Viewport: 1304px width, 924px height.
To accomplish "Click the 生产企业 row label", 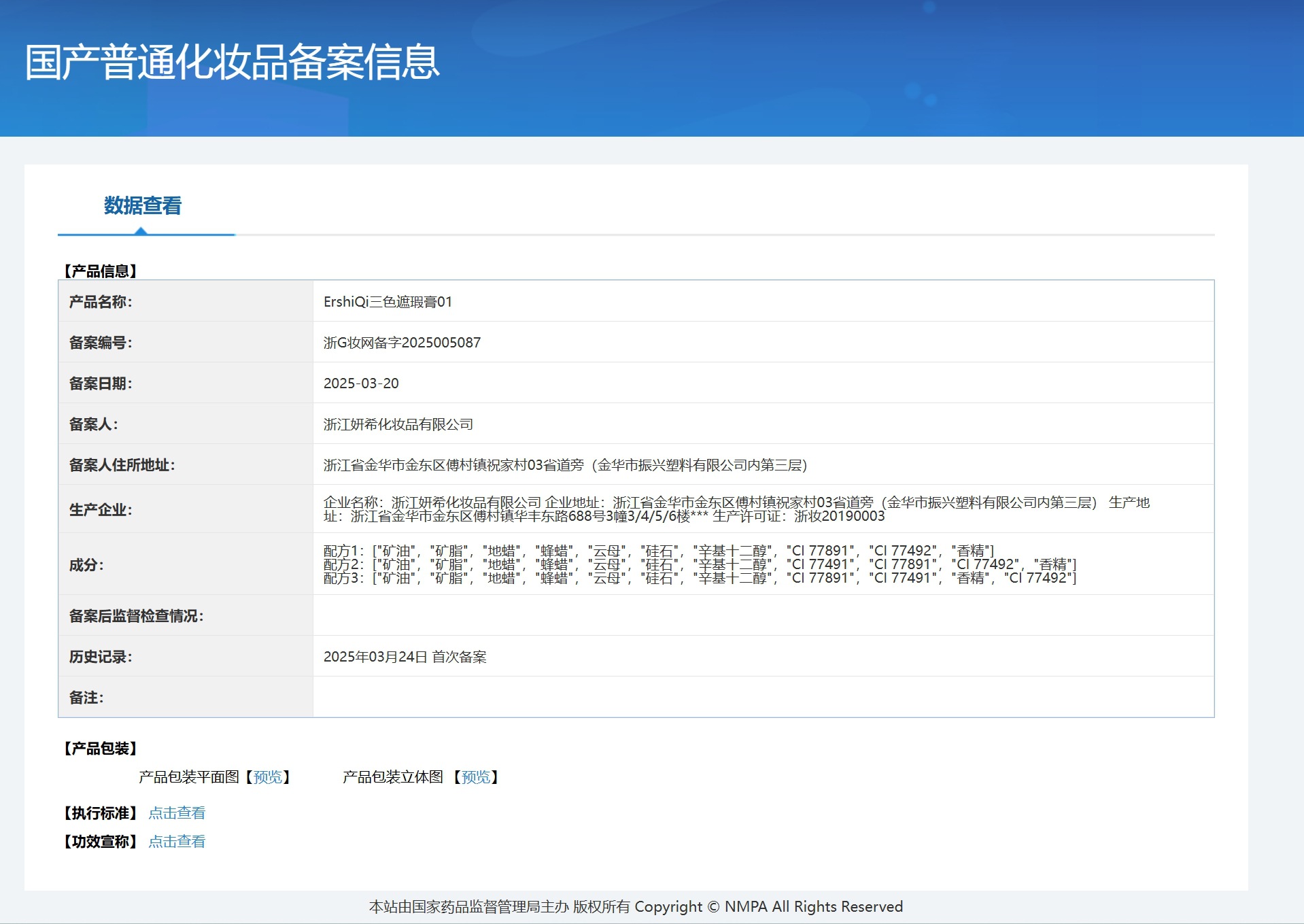I will point(101,510).
